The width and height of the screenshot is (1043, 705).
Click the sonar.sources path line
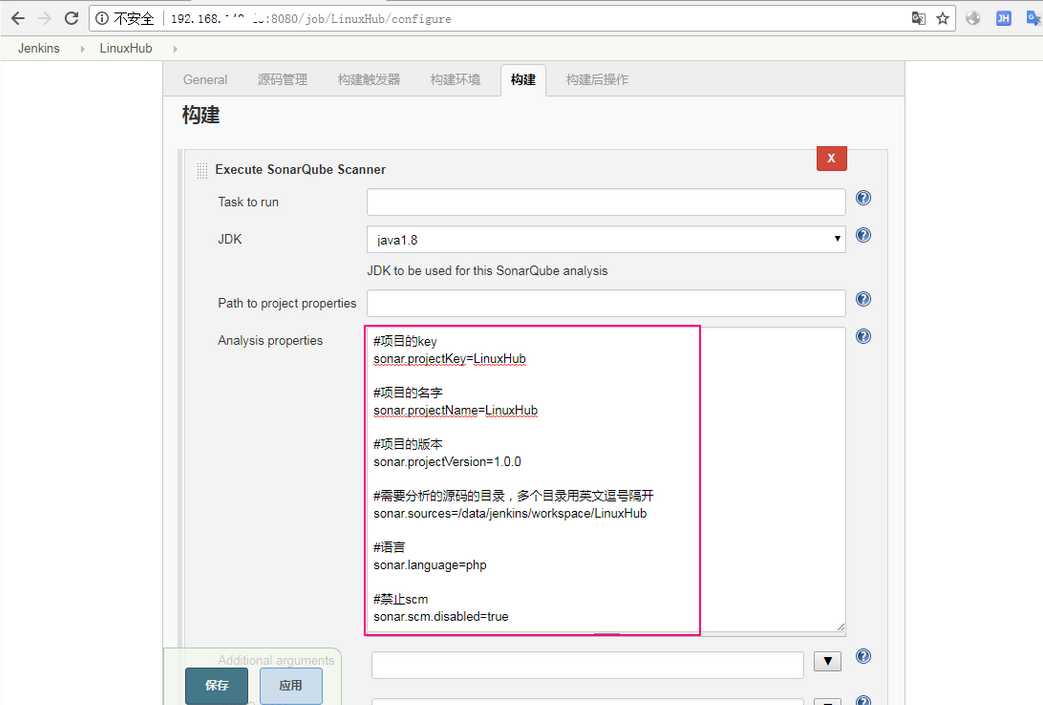(x=510, y=513)
